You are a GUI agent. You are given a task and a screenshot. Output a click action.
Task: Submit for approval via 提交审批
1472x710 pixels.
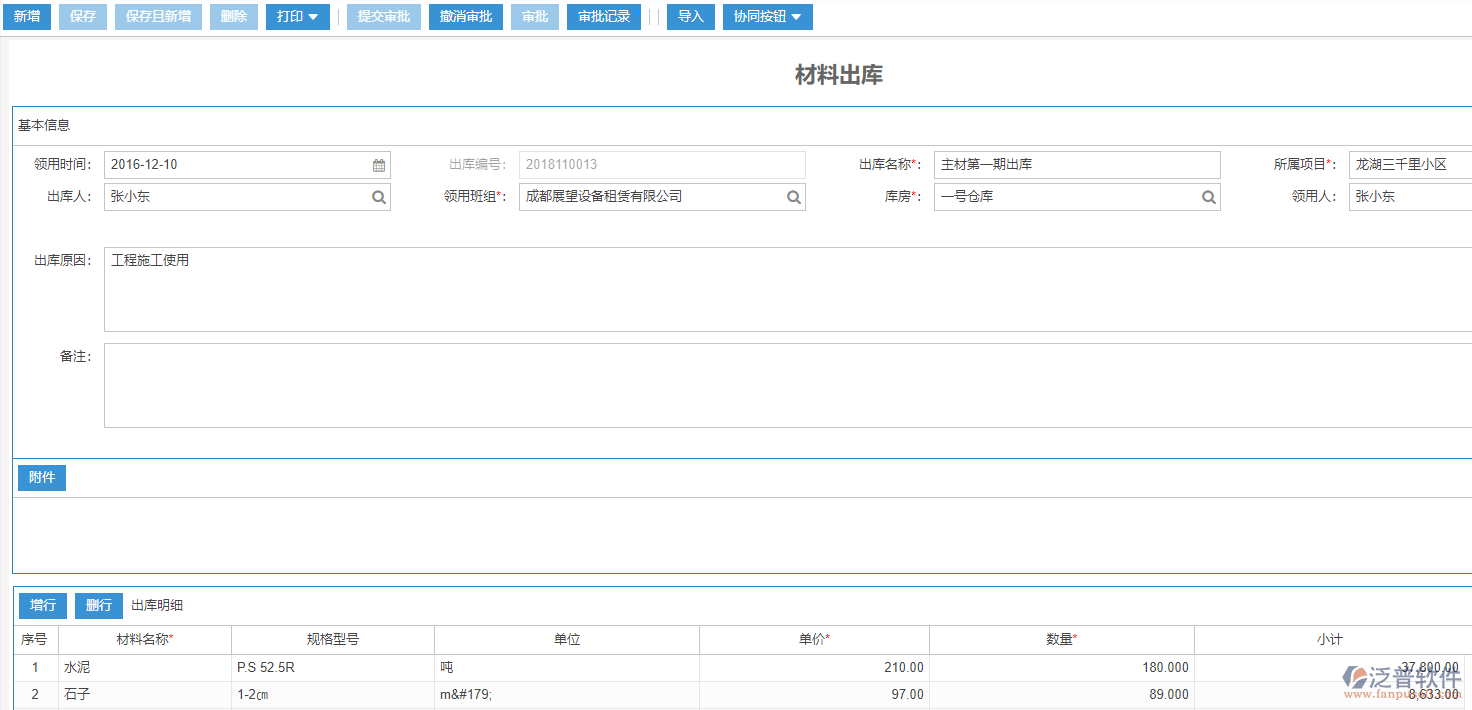point(383,16)
